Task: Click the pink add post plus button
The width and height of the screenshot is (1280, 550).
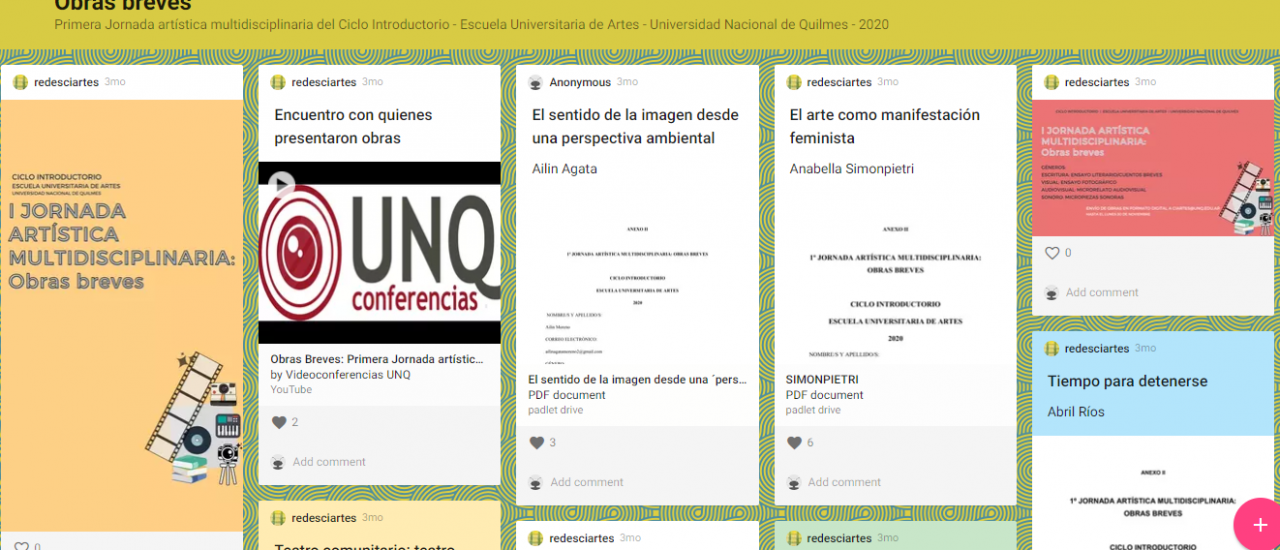Action: click(x=1258, y=525)
